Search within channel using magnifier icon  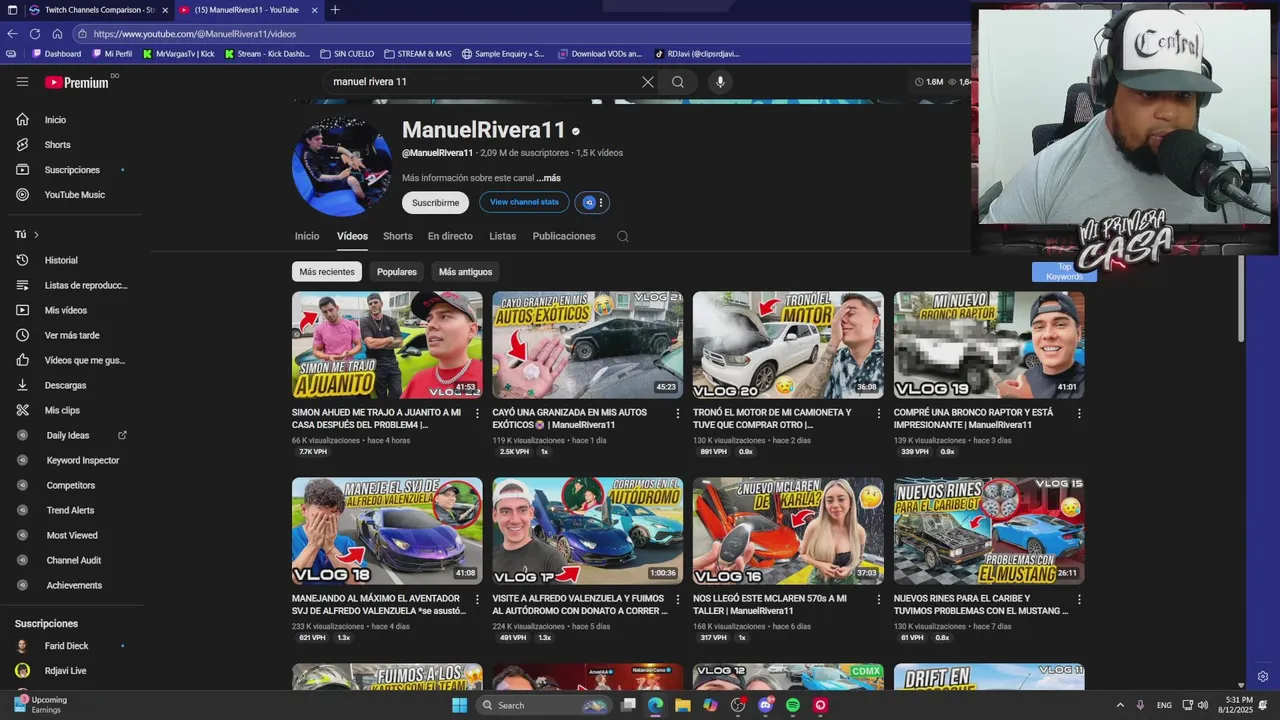pyautogui.click(x=622, y=237)
